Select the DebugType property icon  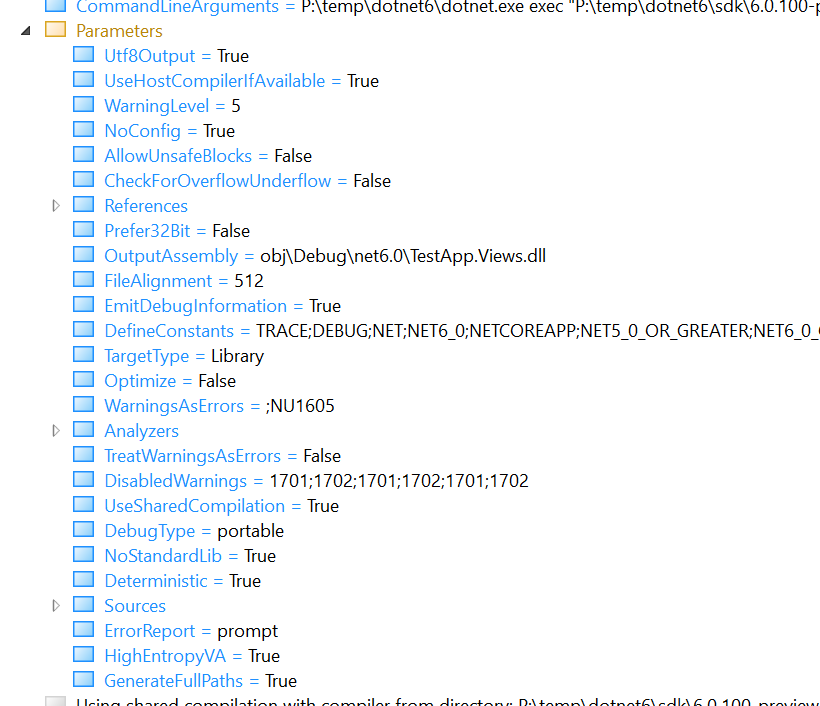(x=83, y=530)
